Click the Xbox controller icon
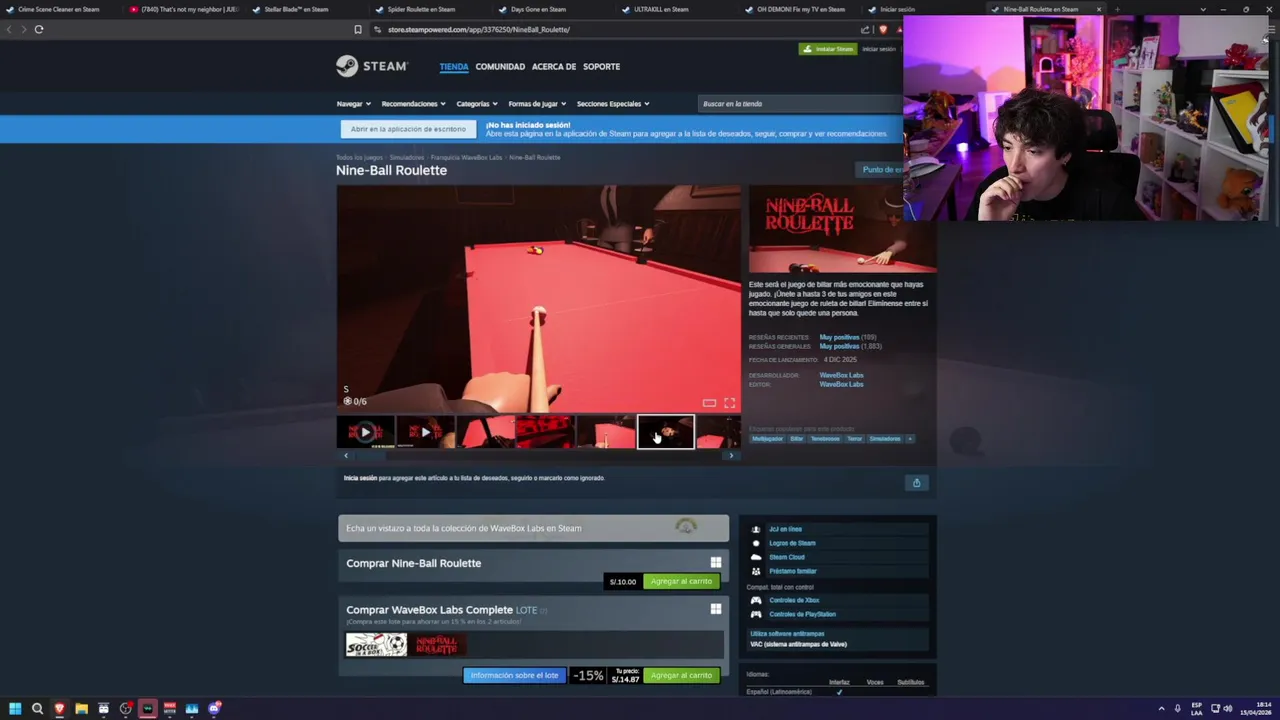Image resolution: width=1280 pixels, height=720 pixels. [756, 600]
